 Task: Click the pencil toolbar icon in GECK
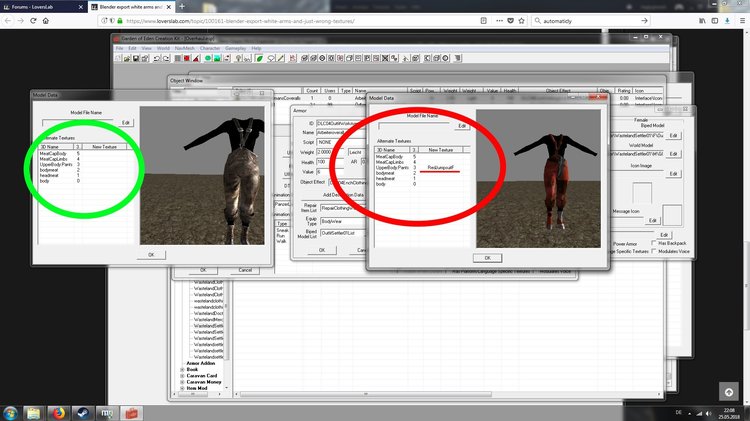[281, 58]
